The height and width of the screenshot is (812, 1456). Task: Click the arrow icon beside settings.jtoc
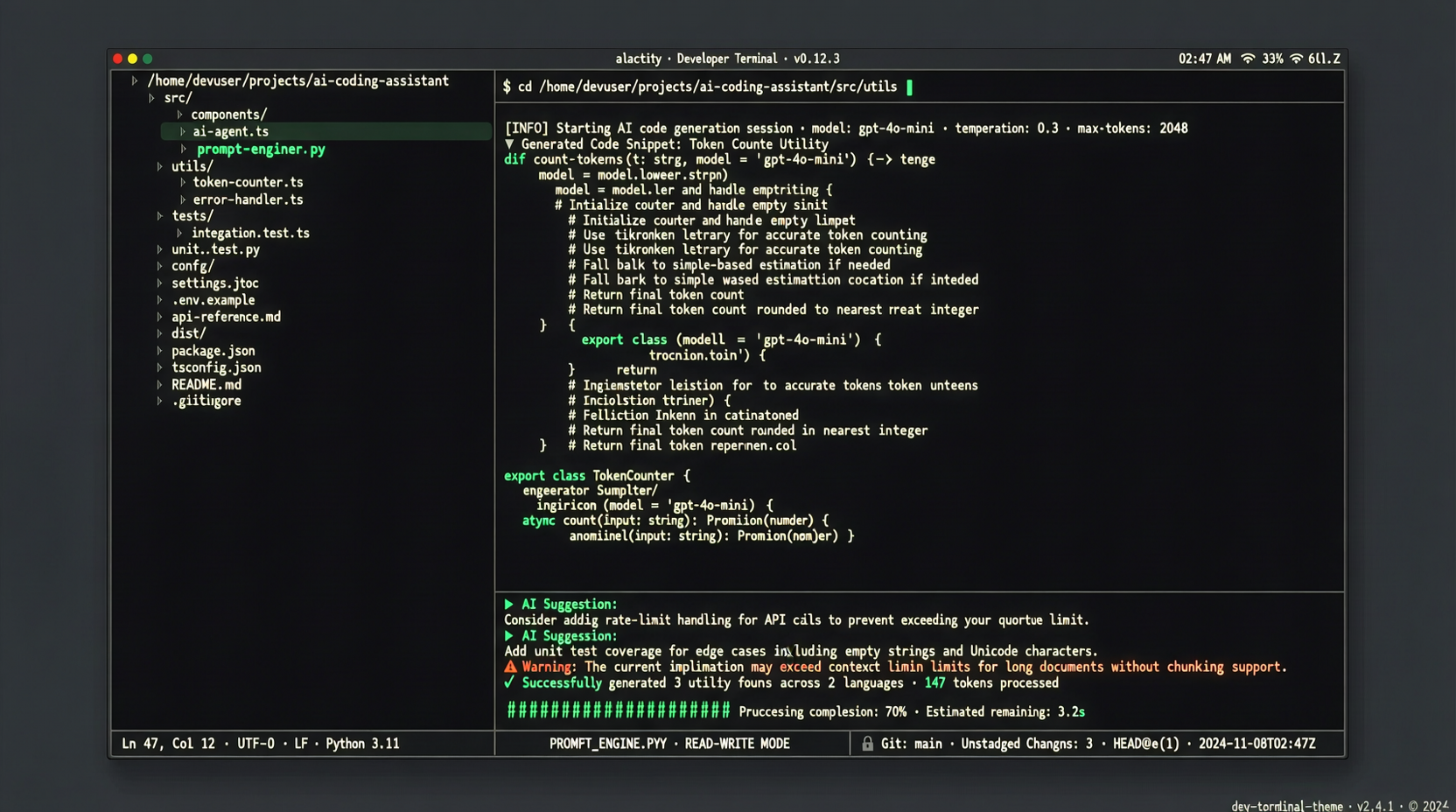tap(159, 283)
